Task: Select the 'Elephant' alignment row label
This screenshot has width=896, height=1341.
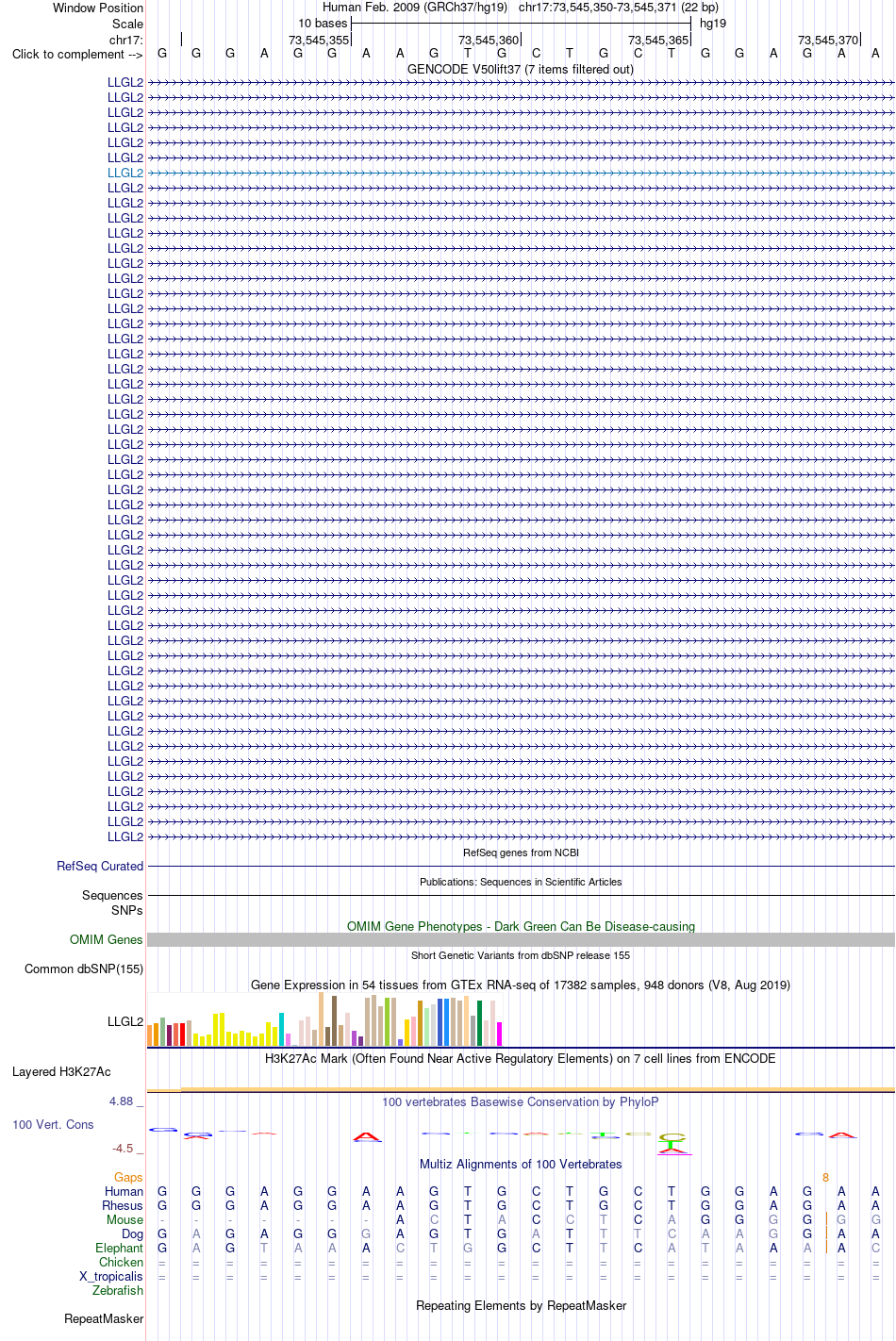Action: [x=119, y=1248]
